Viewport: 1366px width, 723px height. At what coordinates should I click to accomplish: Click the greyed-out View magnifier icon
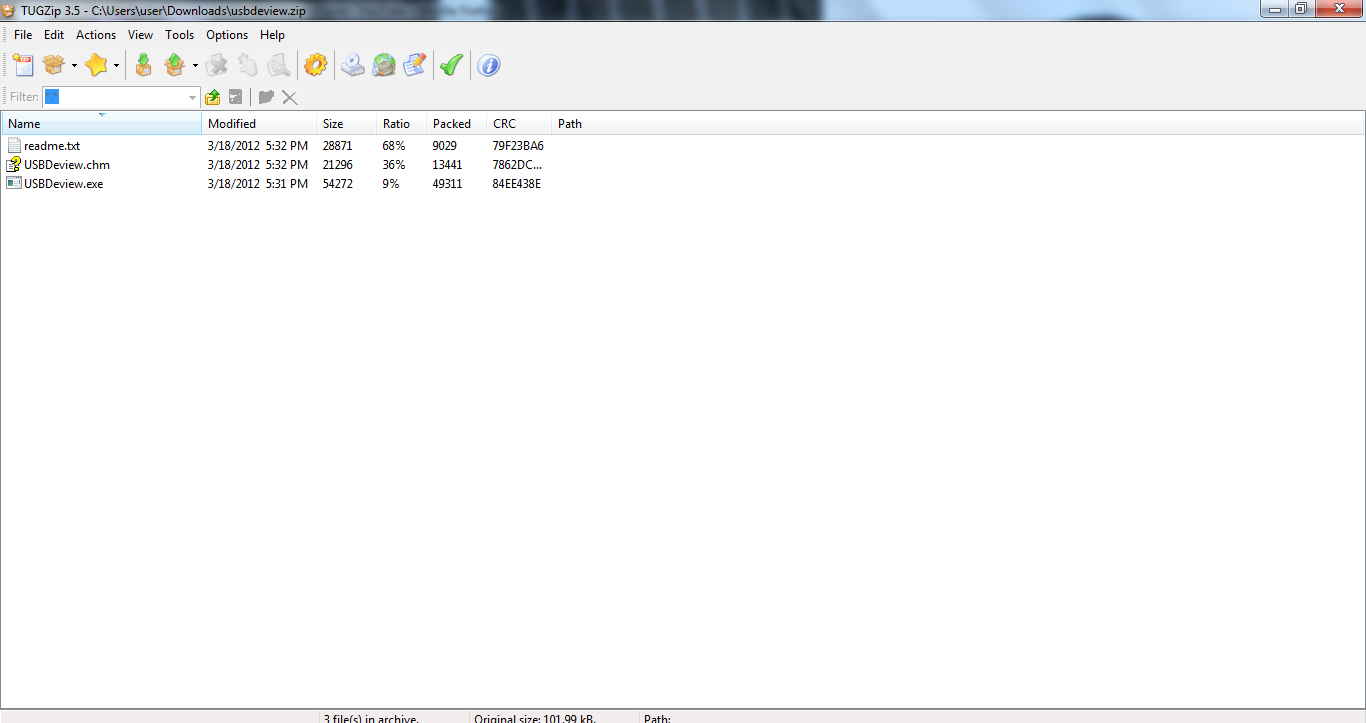278,66
